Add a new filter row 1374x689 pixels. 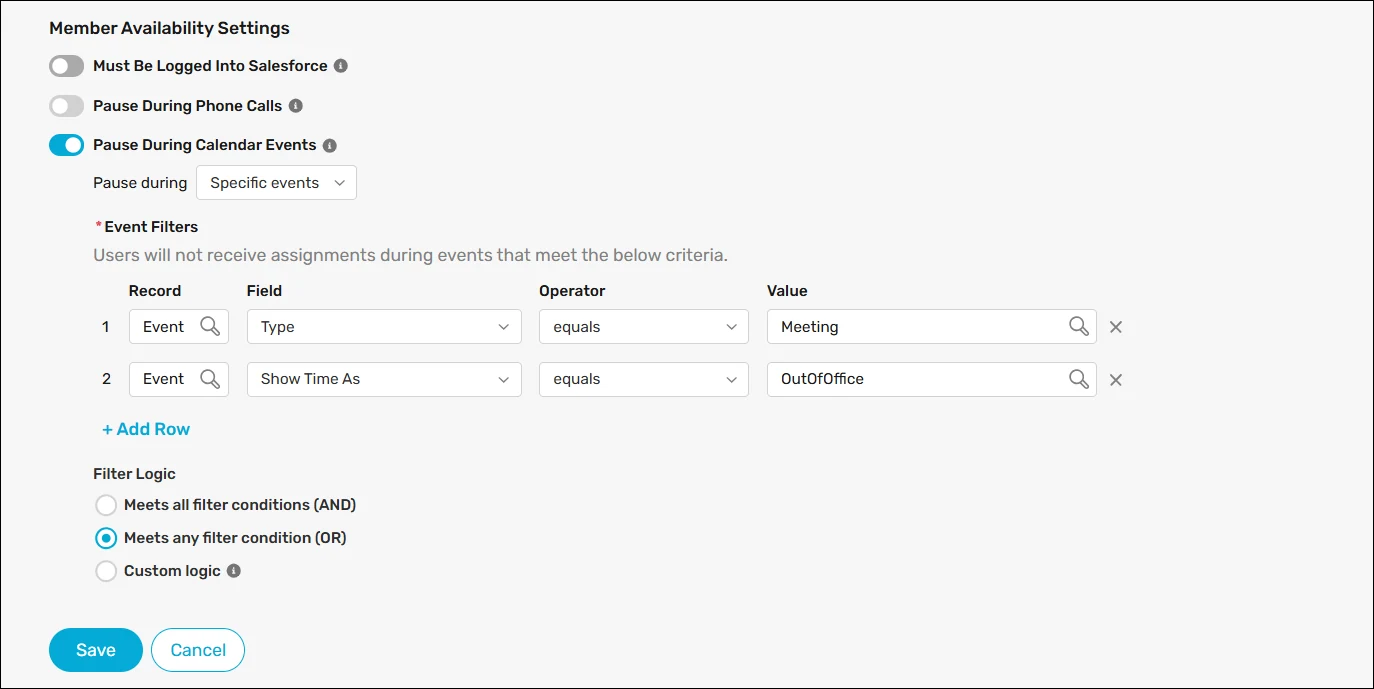click(x=146, y=429)
